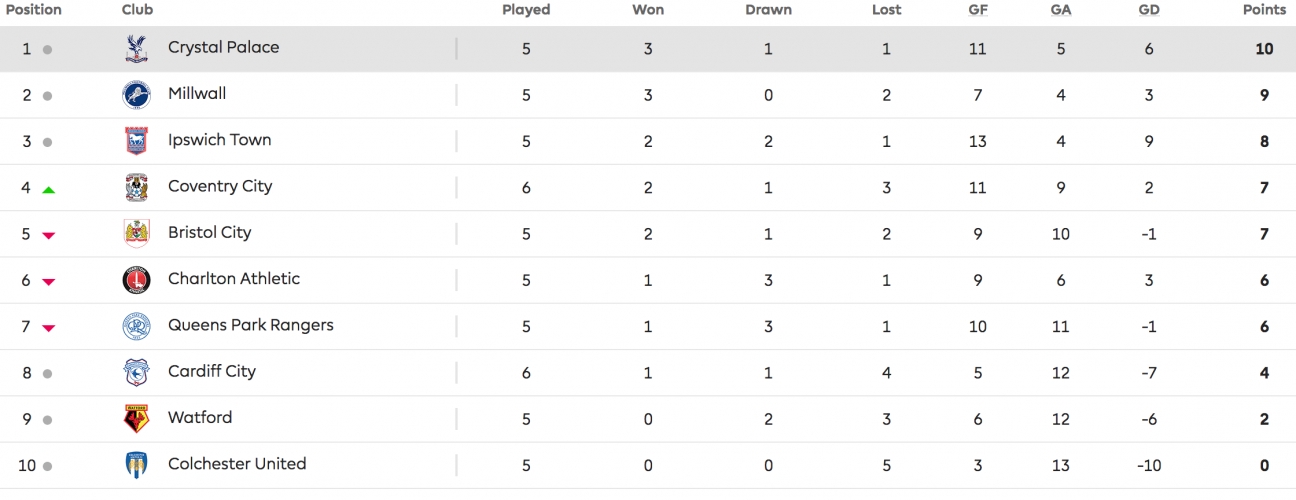1296x500 pixels.
Task: Click the Colchester United badge
Action: coord(136,465)
